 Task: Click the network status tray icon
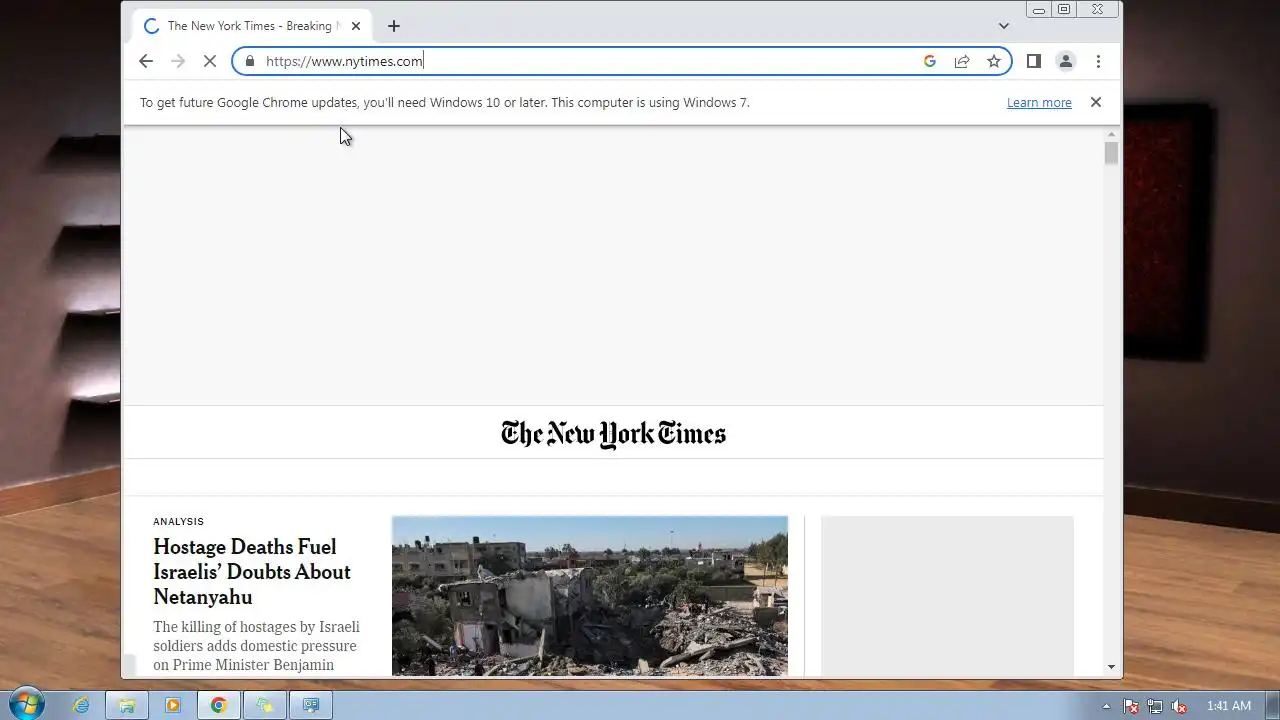coord(1155,706)
